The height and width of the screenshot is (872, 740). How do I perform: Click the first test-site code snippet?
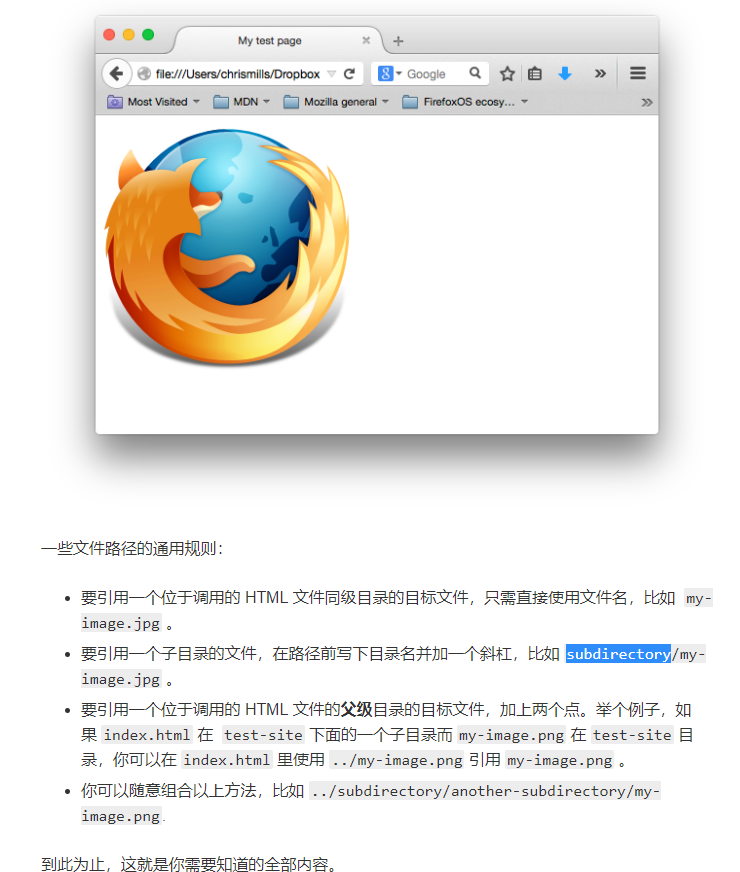click(263, 735)
